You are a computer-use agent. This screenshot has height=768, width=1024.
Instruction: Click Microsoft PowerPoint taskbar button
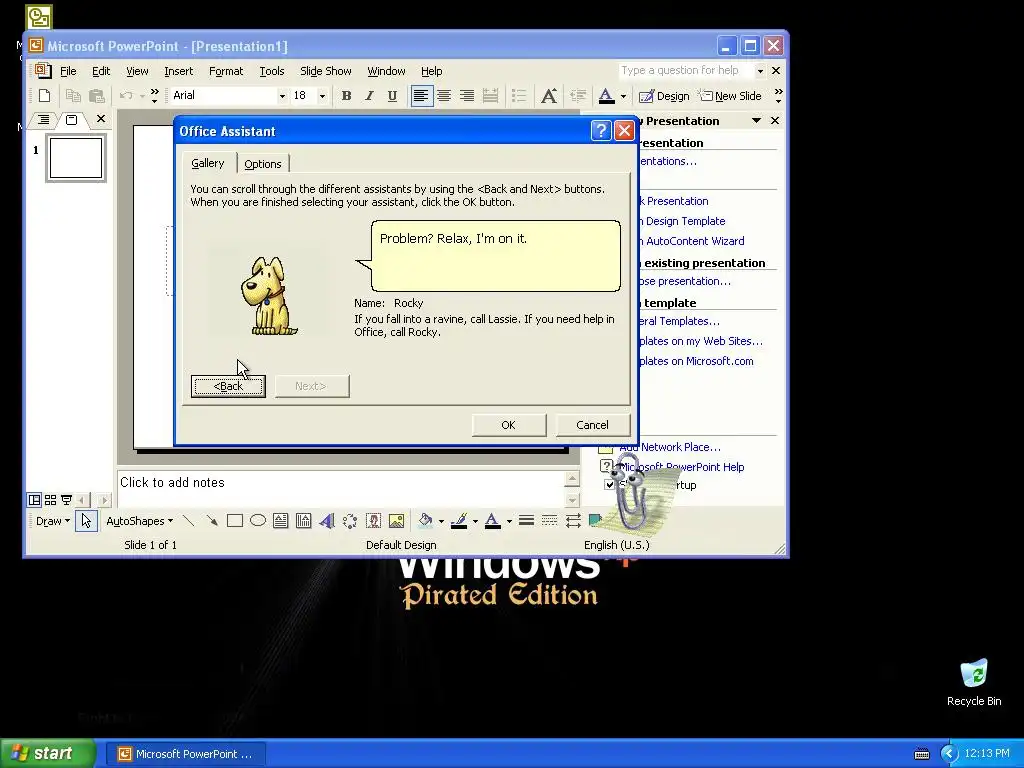click(x=185, y=754)
